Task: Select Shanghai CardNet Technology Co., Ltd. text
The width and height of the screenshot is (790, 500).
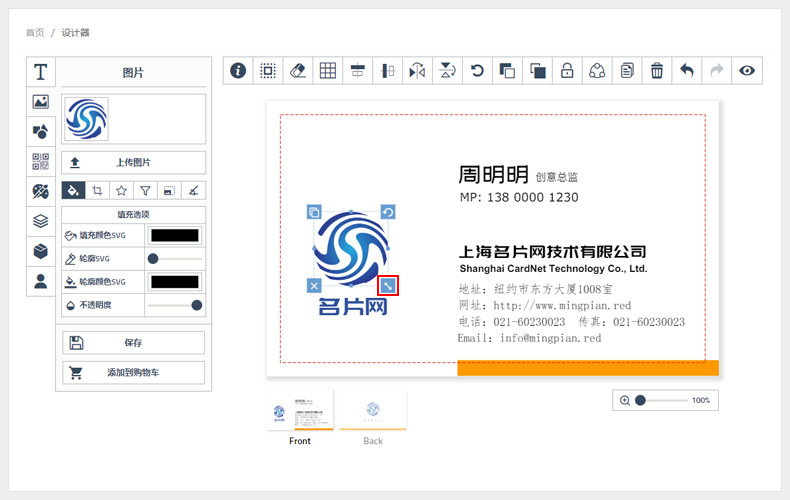Action: [553, 269]
